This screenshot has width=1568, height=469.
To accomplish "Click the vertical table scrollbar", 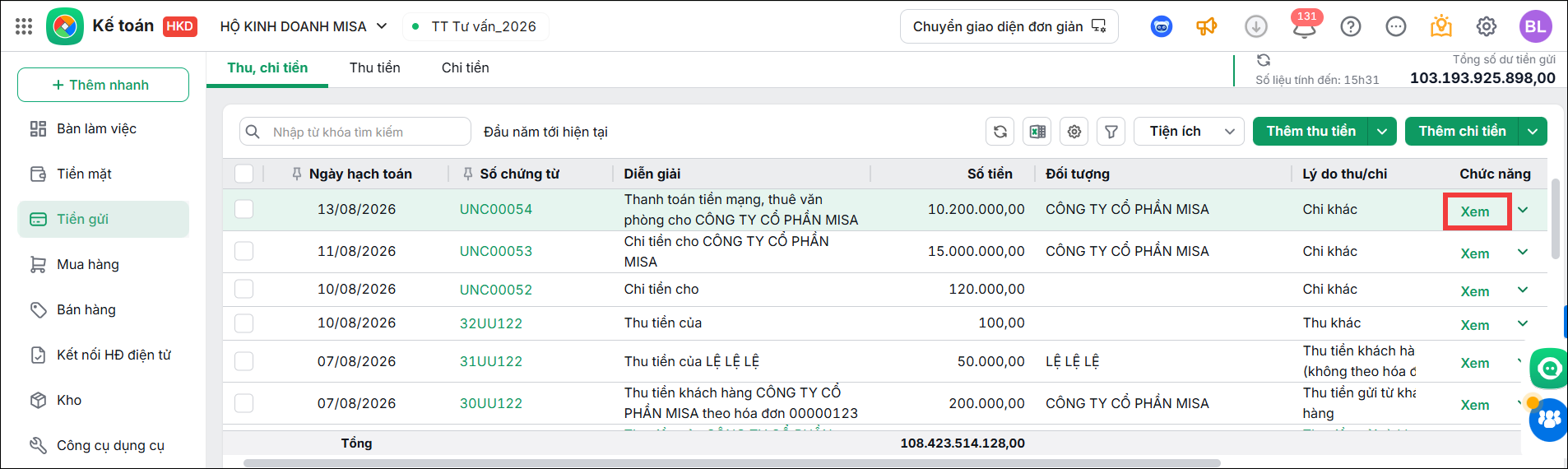I will pos(1555,219).
